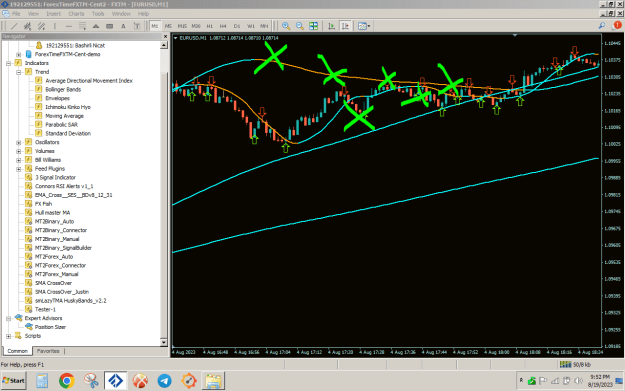625x391 pixels.
Task: Zoom in on the chart
Action: coord(286,26)
